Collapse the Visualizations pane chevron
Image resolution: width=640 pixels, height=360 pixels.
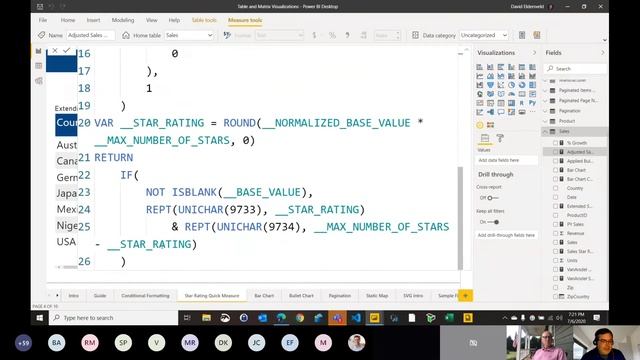point(534,53)
